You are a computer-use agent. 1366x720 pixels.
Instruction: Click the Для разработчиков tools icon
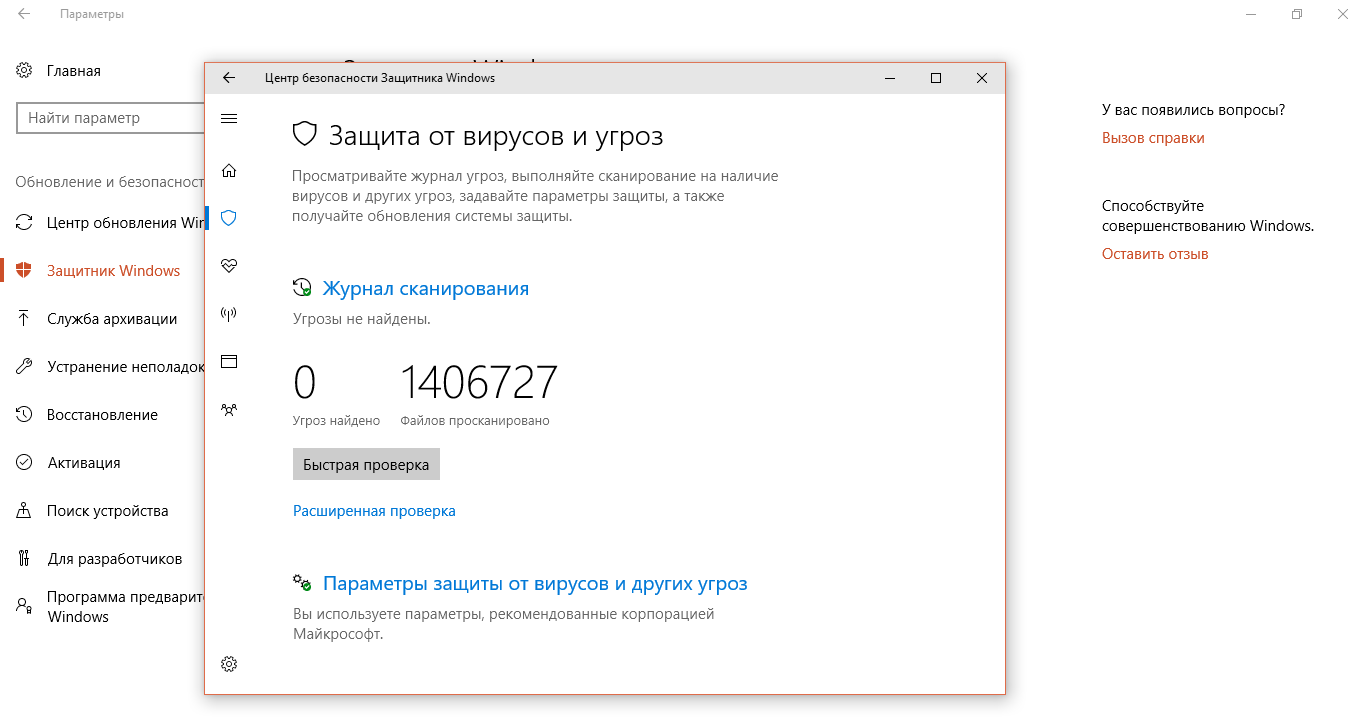(24, 559)
